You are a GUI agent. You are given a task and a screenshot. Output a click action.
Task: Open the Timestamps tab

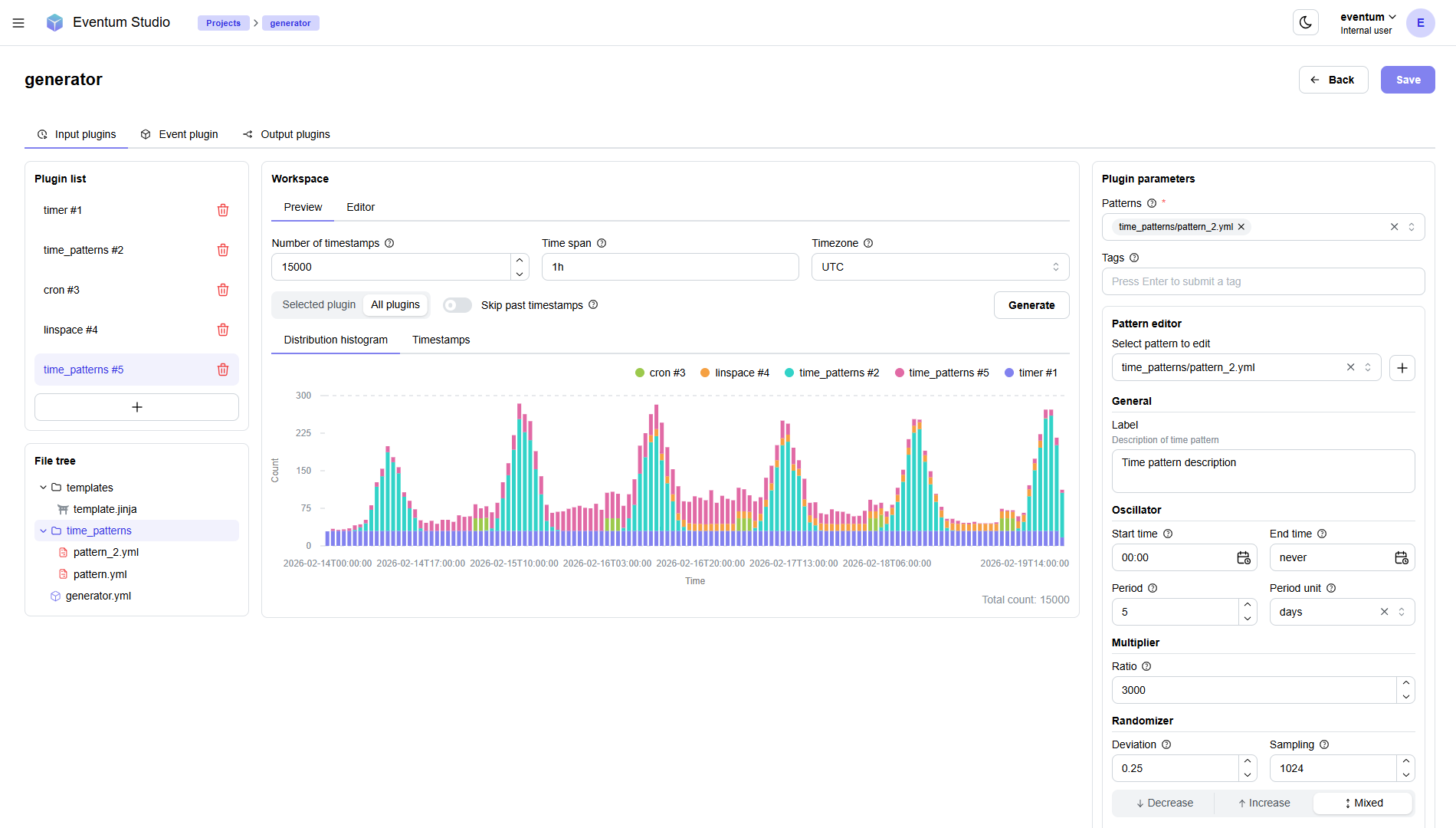coord(441,340)
